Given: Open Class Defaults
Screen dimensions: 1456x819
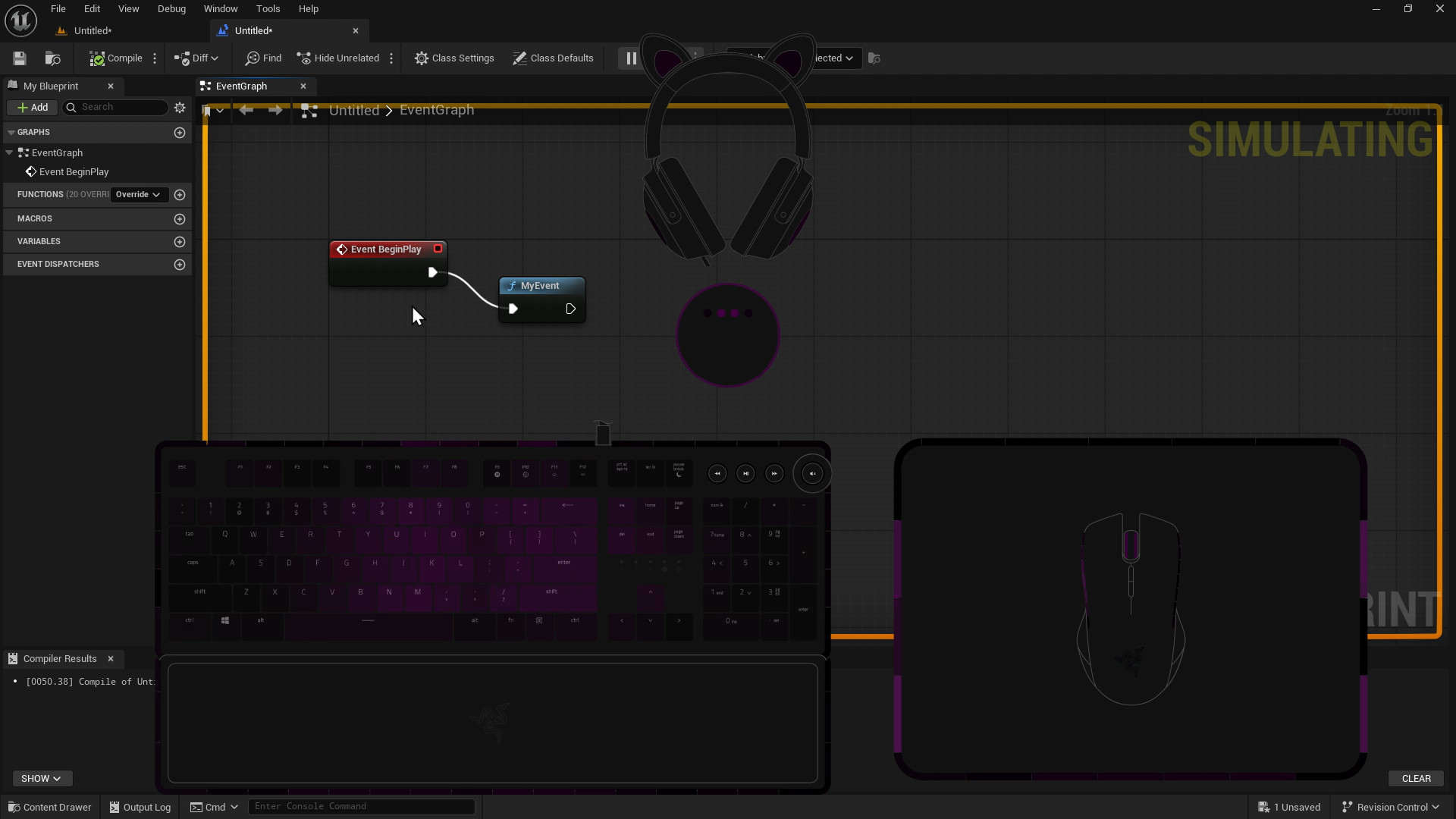Looking at the screenshot, I should [x=553, y=58].
